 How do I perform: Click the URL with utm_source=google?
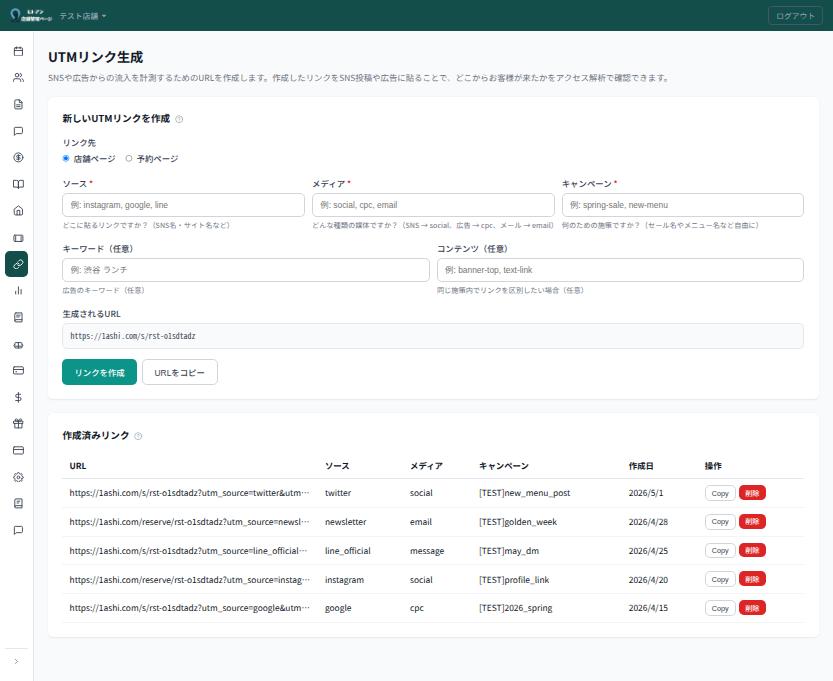[x=189, y=608]
